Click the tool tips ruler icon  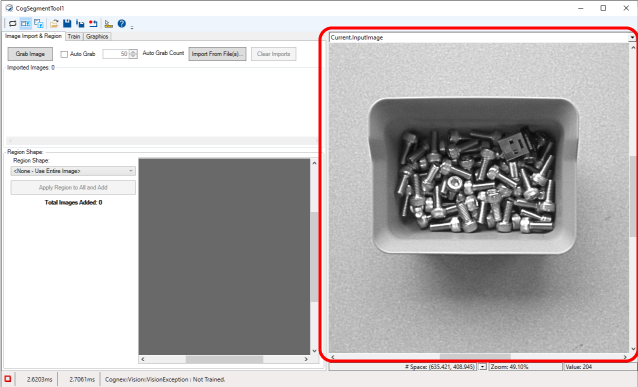pyautogui.click(x=108, y=24)
